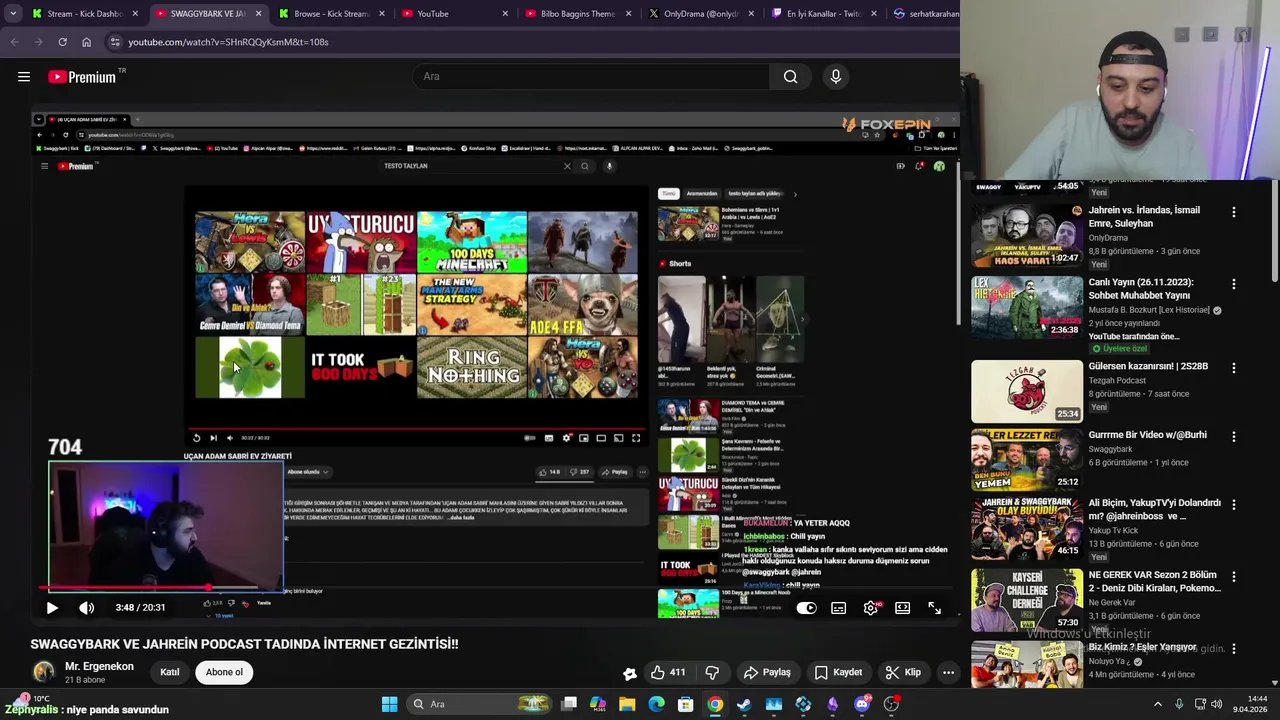Enter fullscreen on the video player
Viewport: 1280px width, 720px height.
click(934, 607)
